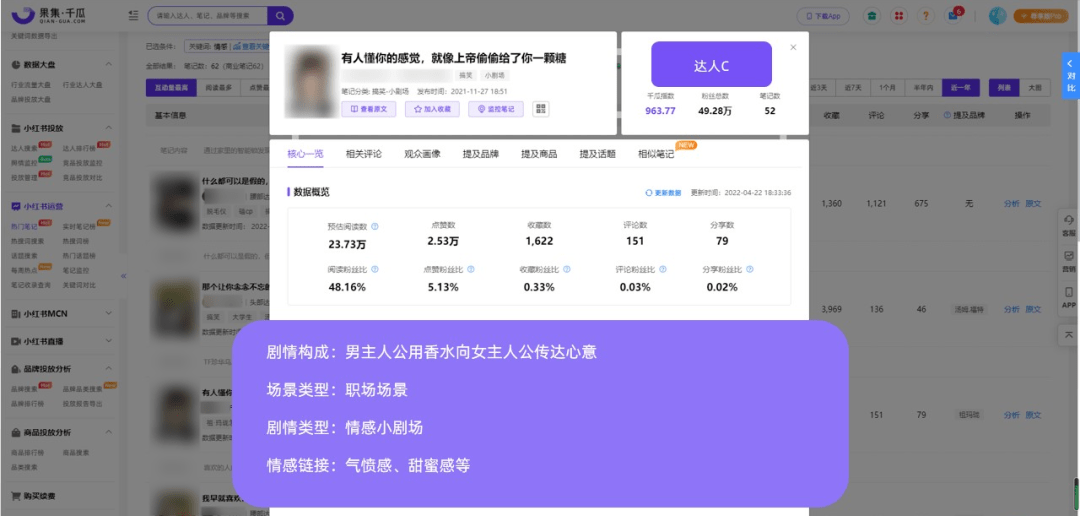
Task: Collapse the 商品投放分析 sidebar section
Action: click(x=108, y=432)
